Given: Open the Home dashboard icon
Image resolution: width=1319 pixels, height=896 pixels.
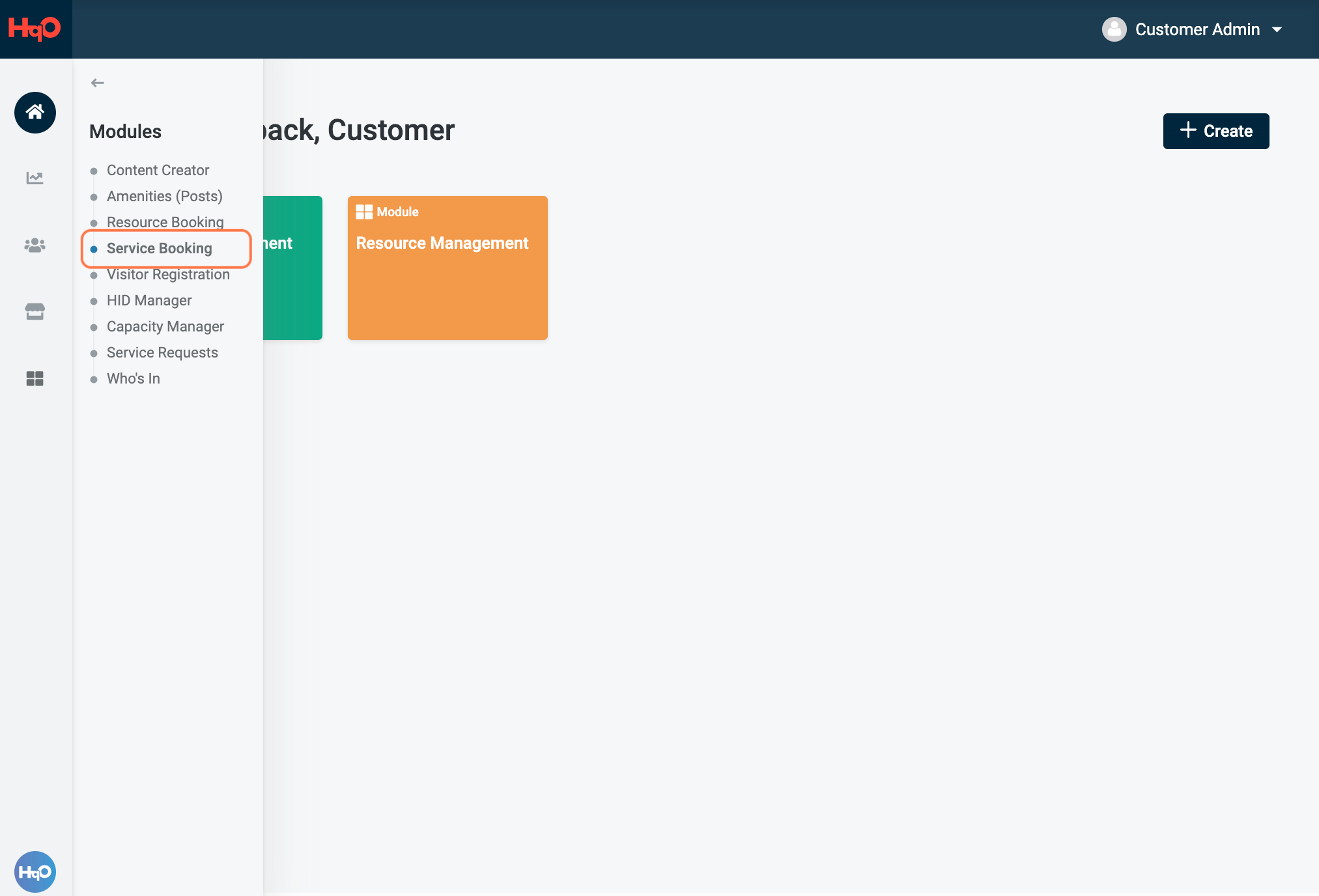Looking at the screenshot, I should 35,113.
